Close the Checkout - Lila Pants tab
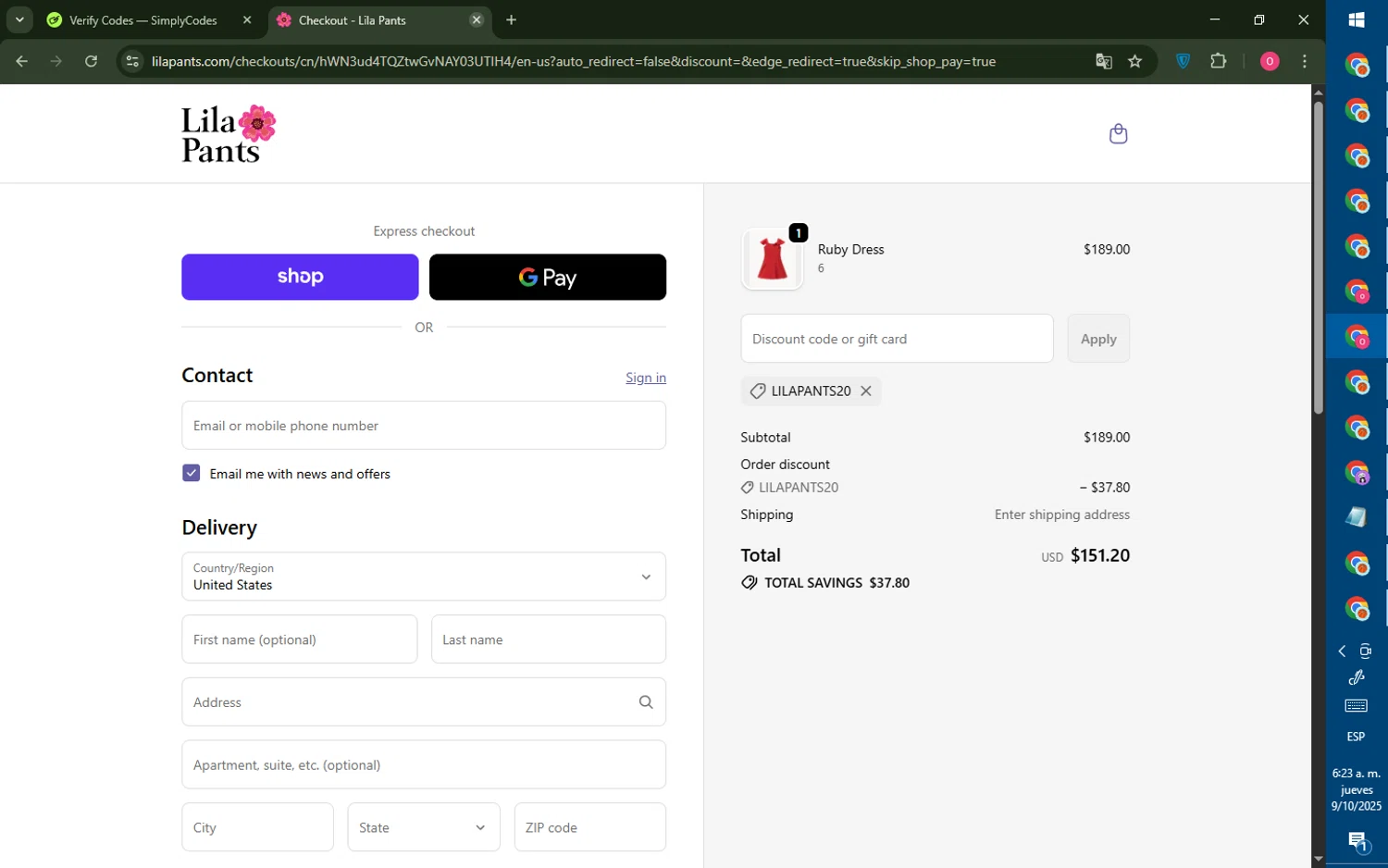The height and width of the screenshot is (868, 1388). (x=477, y=19)
